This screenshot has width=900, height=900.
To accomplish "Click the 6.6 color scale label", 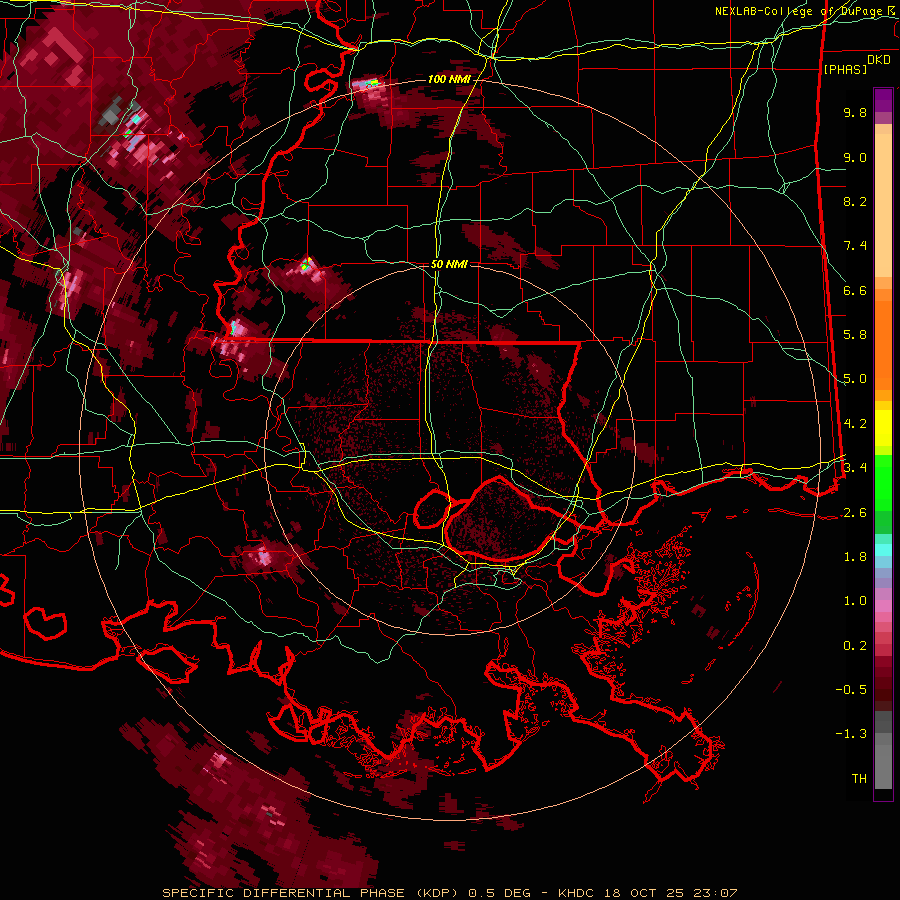I will 855,290.
